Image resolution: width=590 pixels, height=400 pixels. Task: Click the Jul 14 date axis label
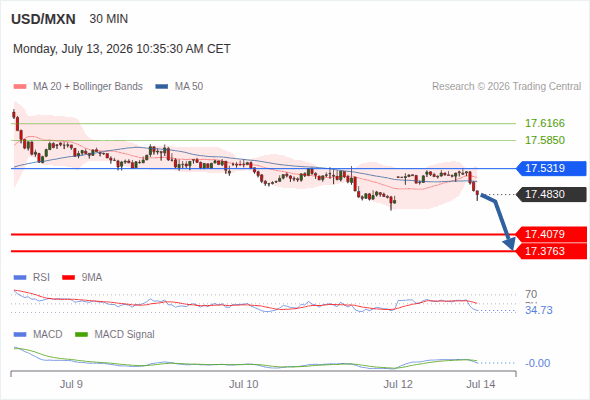(481, 385)
